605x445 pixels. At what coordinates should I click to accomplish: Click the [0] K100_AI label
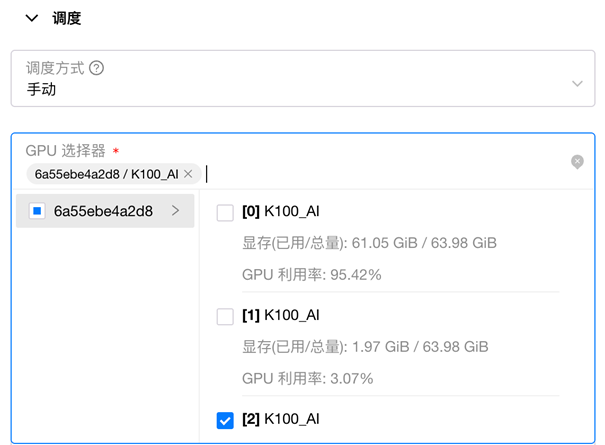click(x=281, y=212)
